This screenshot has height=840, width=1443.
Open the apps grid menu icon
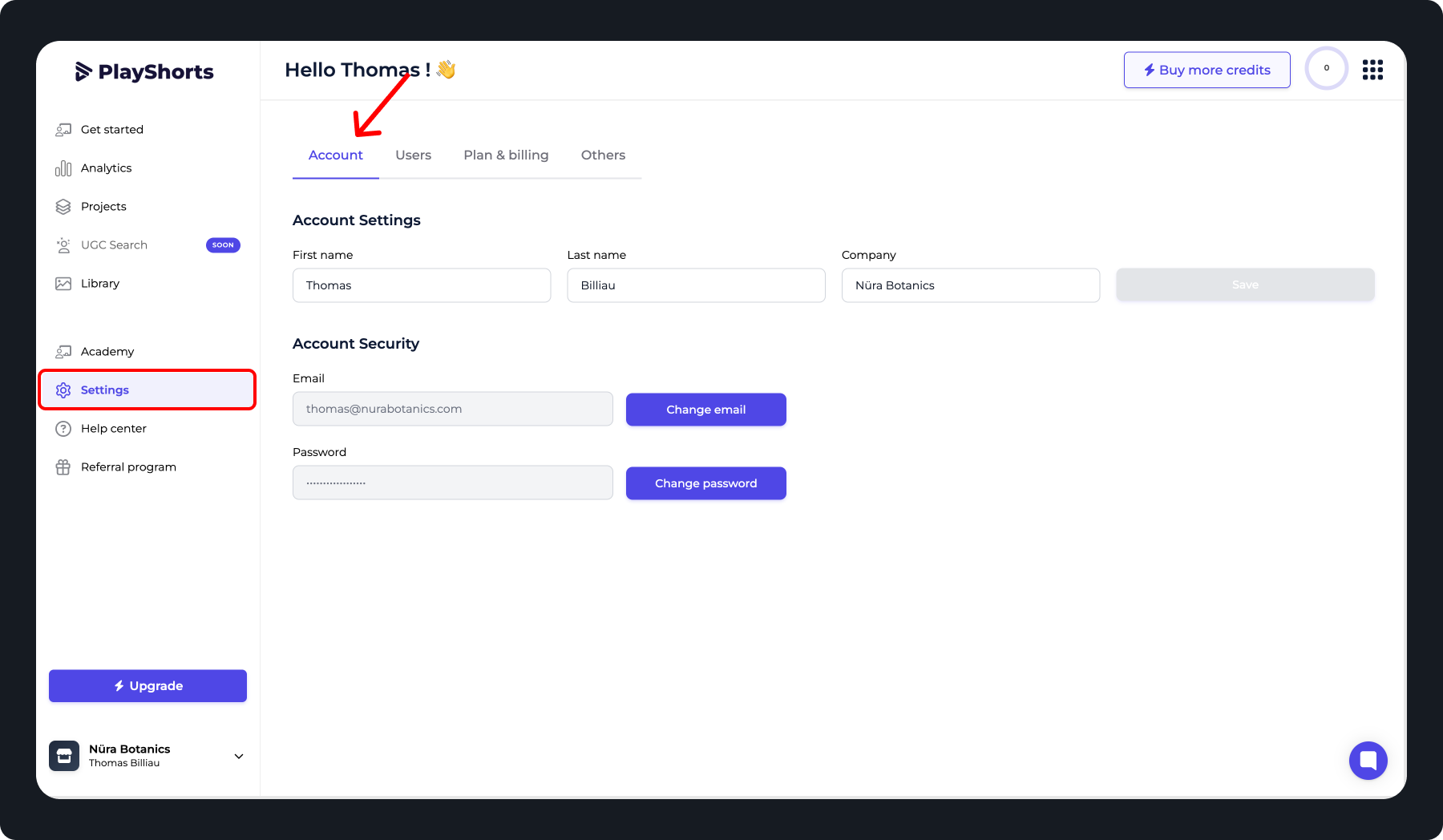pos(1372,70)
